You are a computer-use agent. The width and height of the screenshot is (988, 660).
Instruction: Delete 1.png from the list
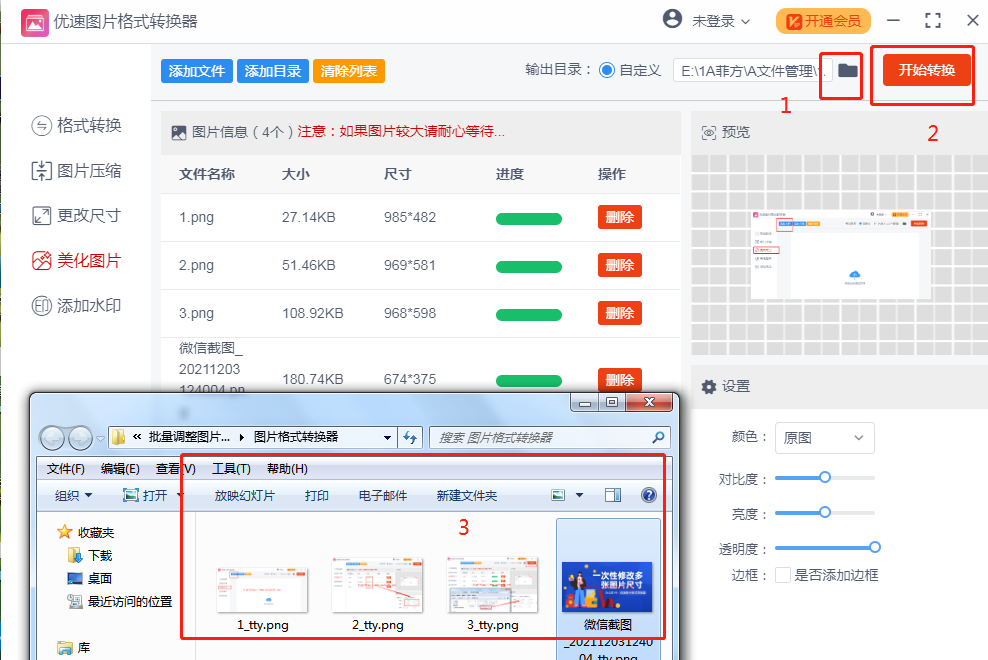619,217
